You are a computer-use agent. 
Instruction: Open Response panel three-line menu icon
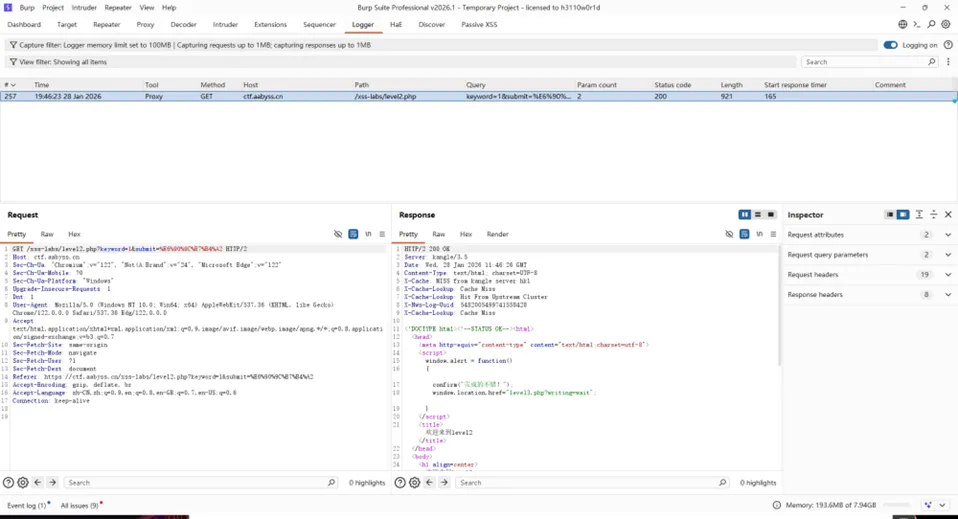click(773, 234)
